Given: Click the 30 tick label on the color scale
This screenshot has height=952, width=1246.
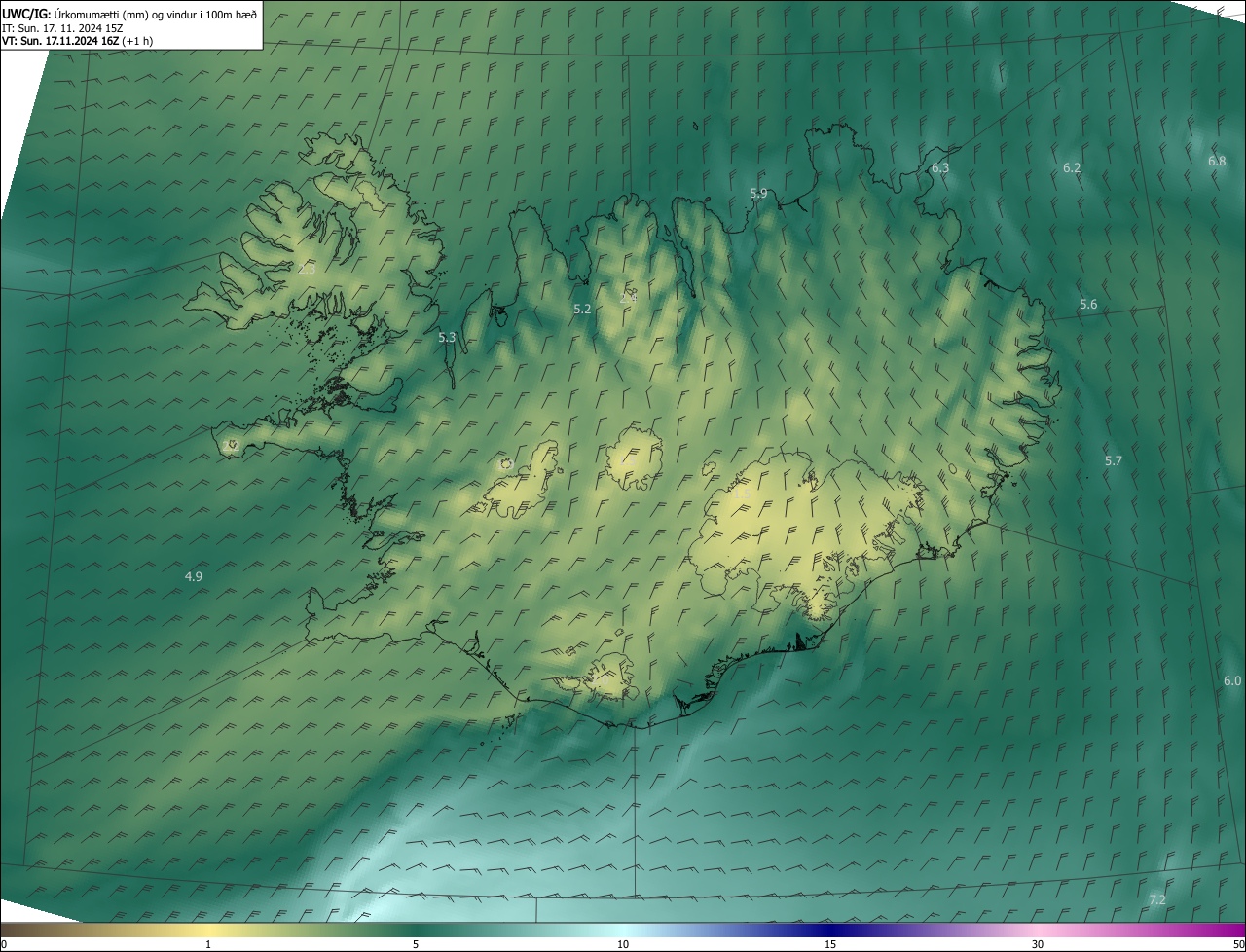Looking at the screenshot, I should (x=1038, y=944).
